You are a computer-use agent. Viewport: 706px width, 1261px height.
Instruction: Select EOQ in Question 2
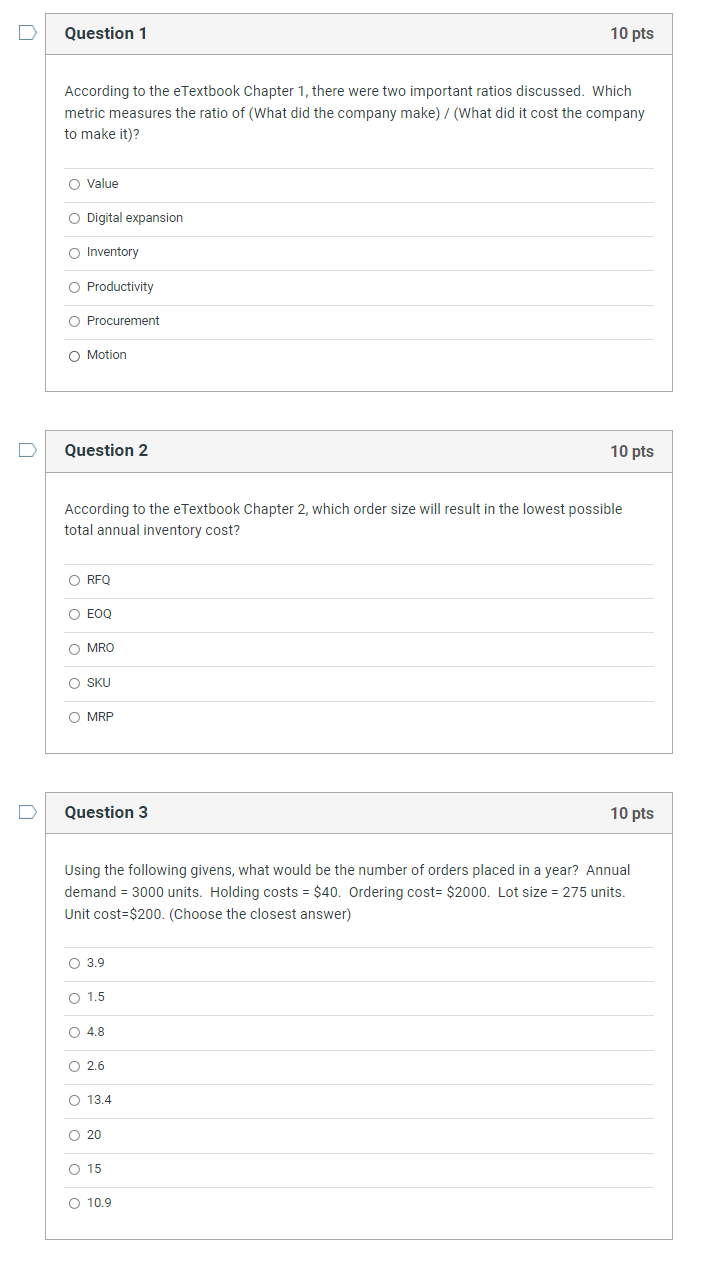pos(74,614)
